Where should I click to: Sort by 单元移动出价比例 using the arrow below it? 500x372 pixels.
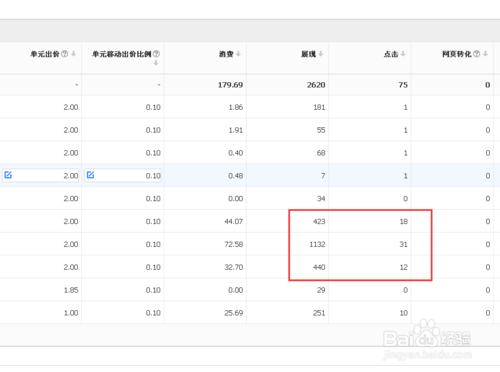156,63
